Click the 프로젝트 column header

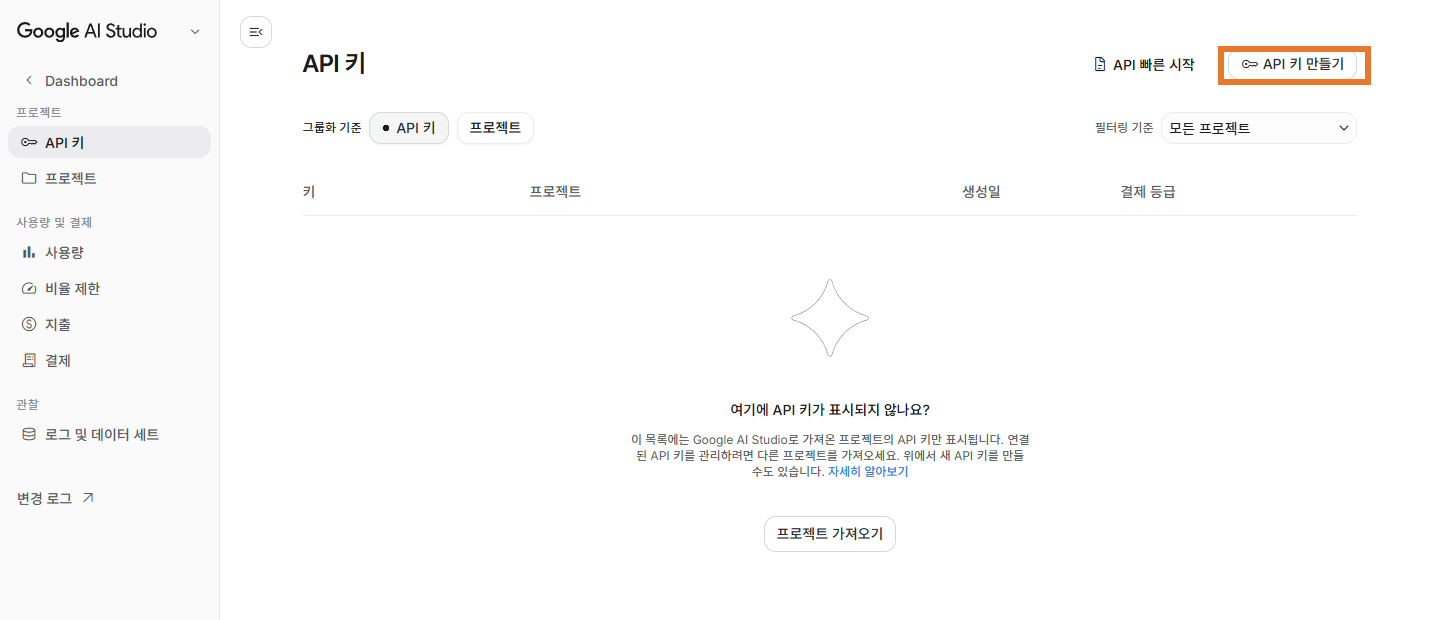(555, 192)
